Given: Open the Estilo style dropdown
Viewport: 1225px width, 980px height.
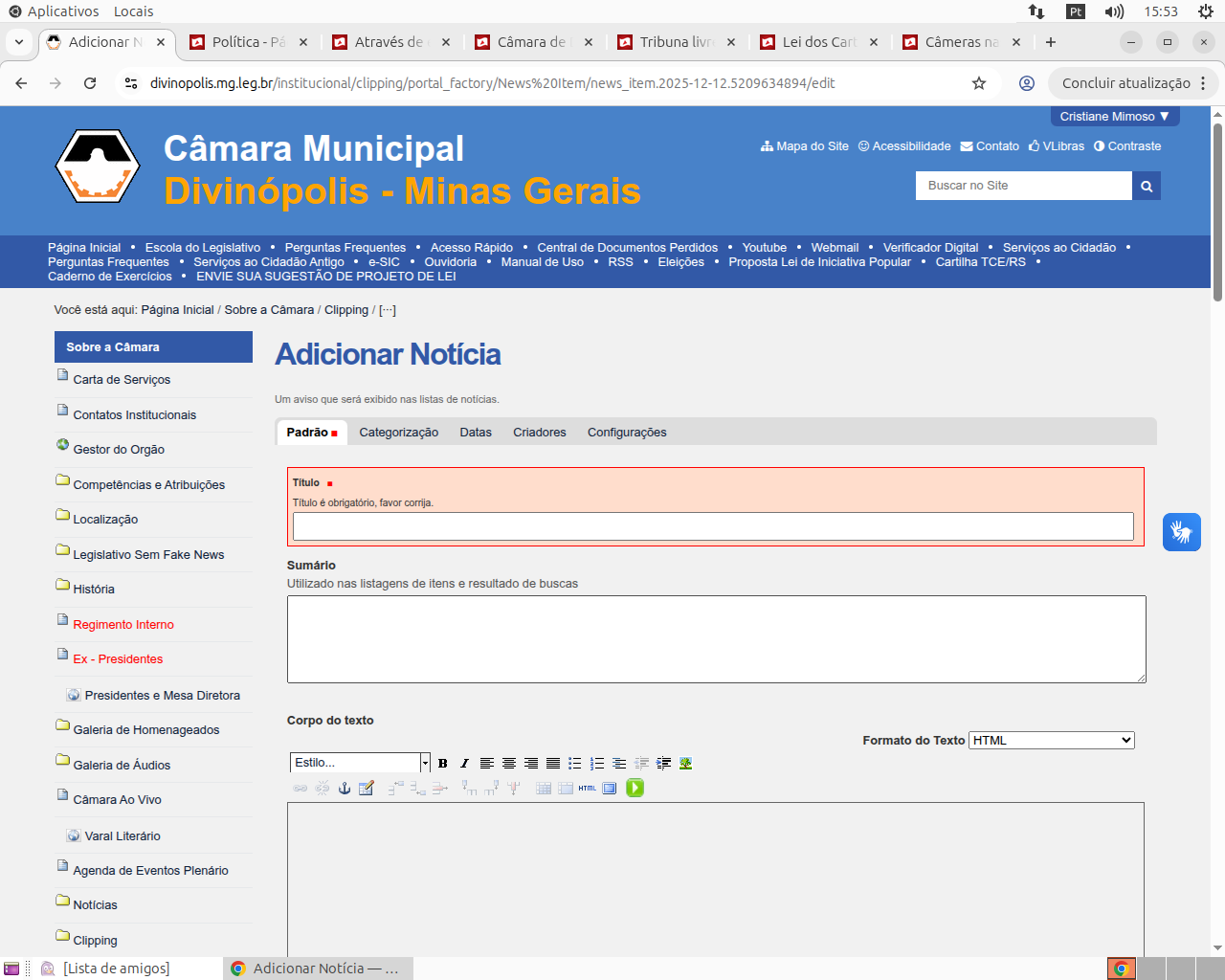Looking at the screenshot, I should pyautogui.click(x=360, y=763).
